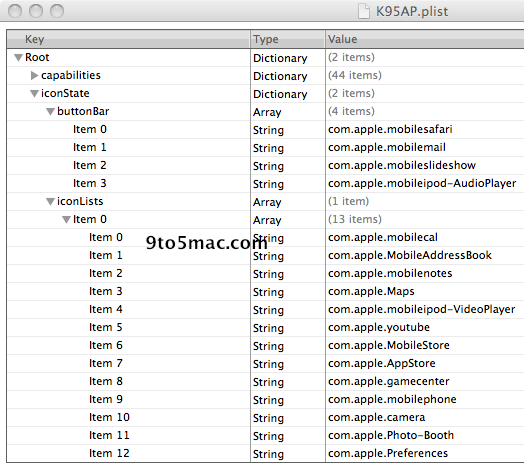Select the Item 12 key
Viewport: 524px width, 468px height.
click(x=109, y=453)
